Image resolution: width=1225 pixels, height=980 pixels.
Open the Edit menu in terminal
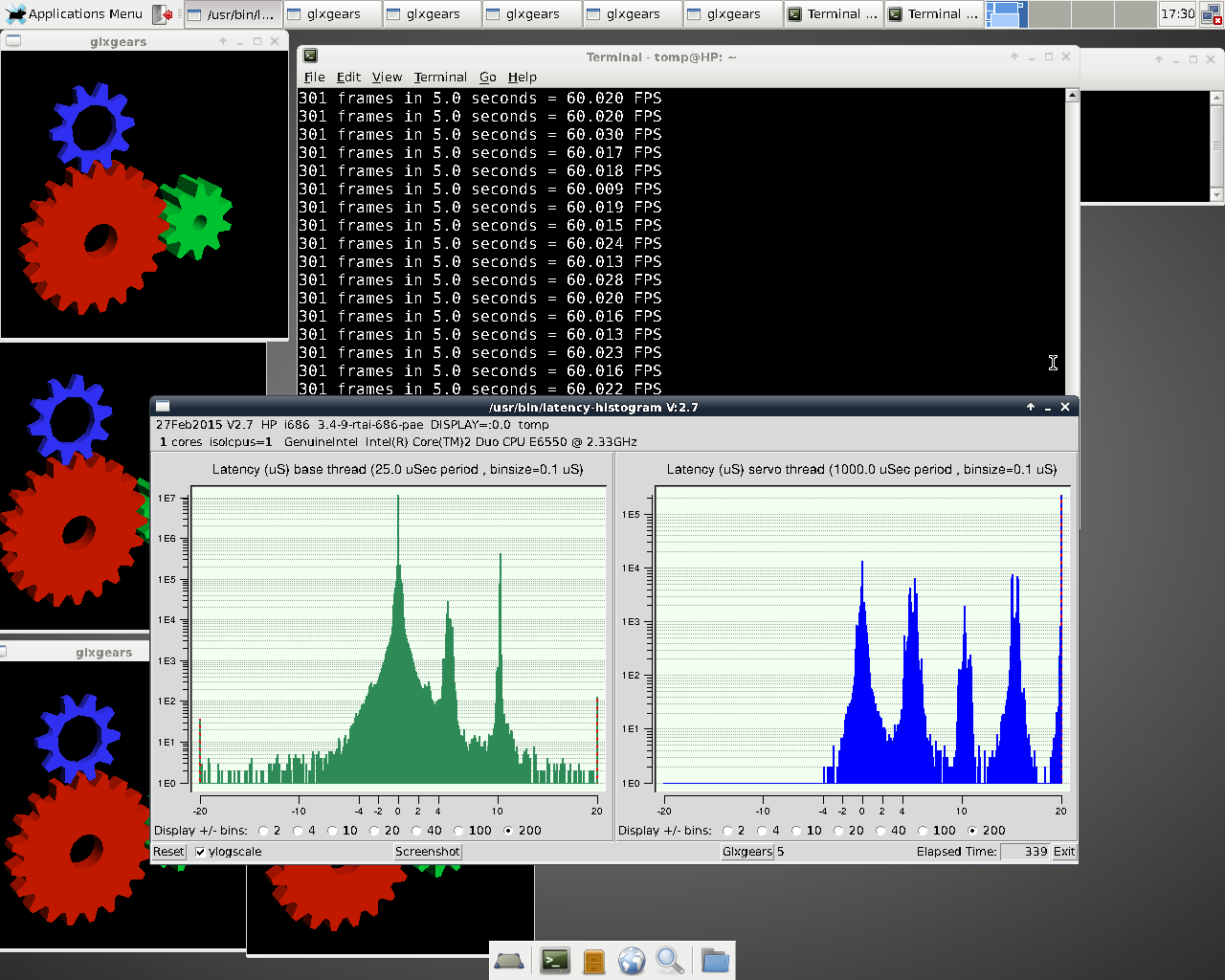tap(348, 77)
